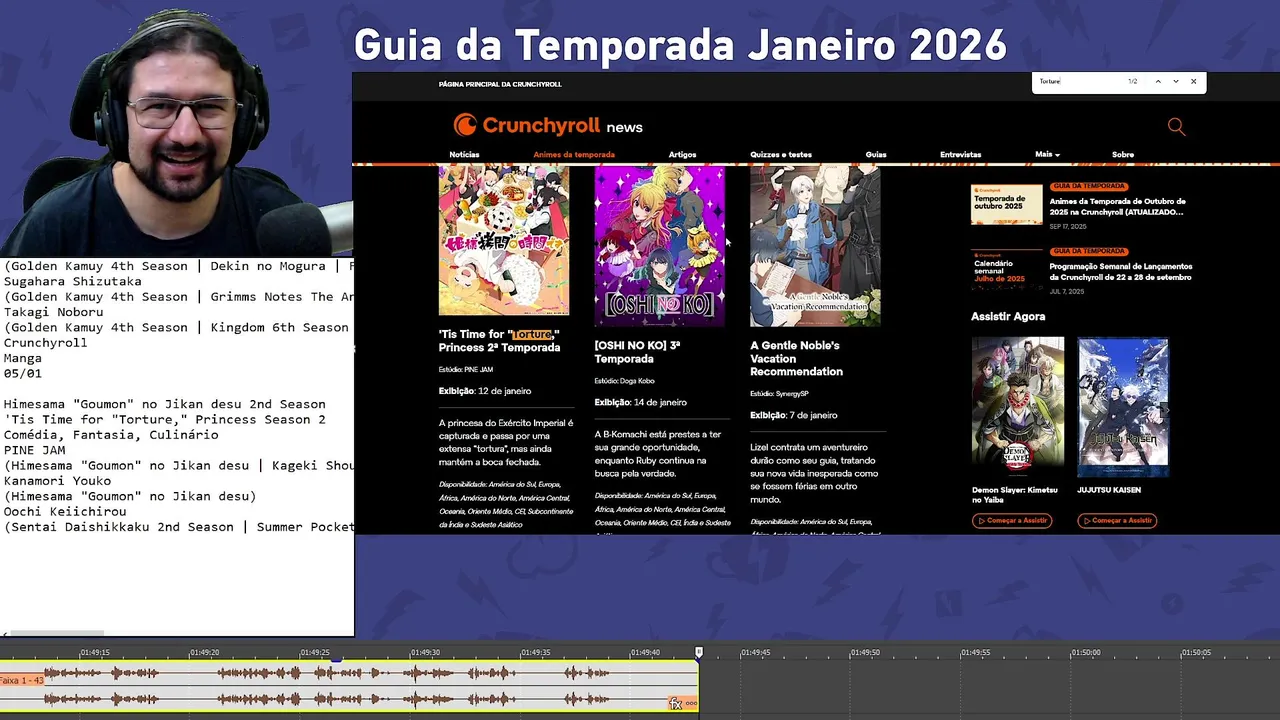This screenshot has height=720, width=1280.
Task: Click the Demon Slayer: Kimetsu no Yaiba title
Action: (x=1014, y=494)
